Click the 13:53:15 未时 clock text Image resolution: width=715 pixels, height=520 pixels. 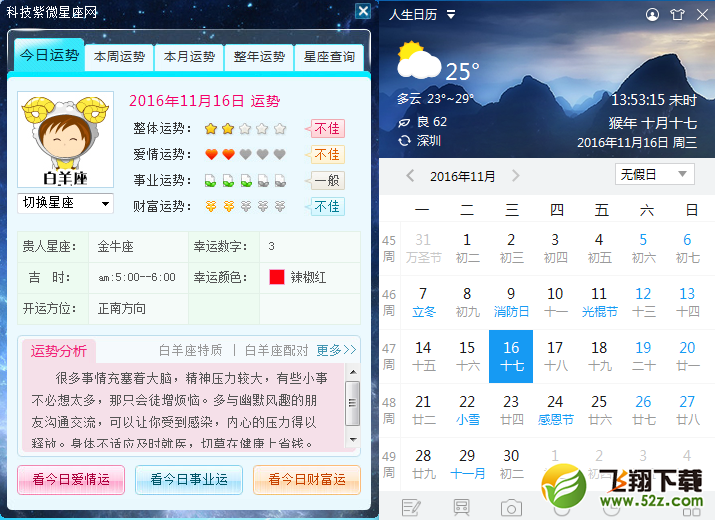coord(653,100)
